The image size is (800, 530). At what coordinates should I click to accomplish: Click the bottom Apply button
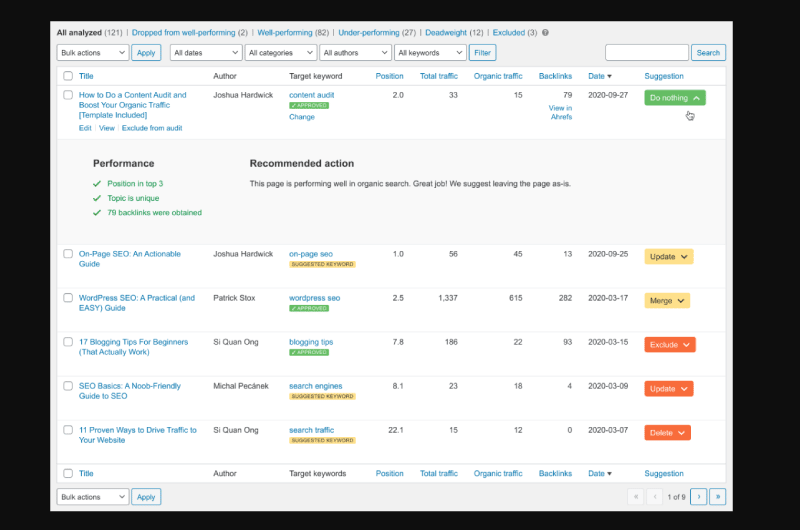pyautogui.click(x=146, y=497)
